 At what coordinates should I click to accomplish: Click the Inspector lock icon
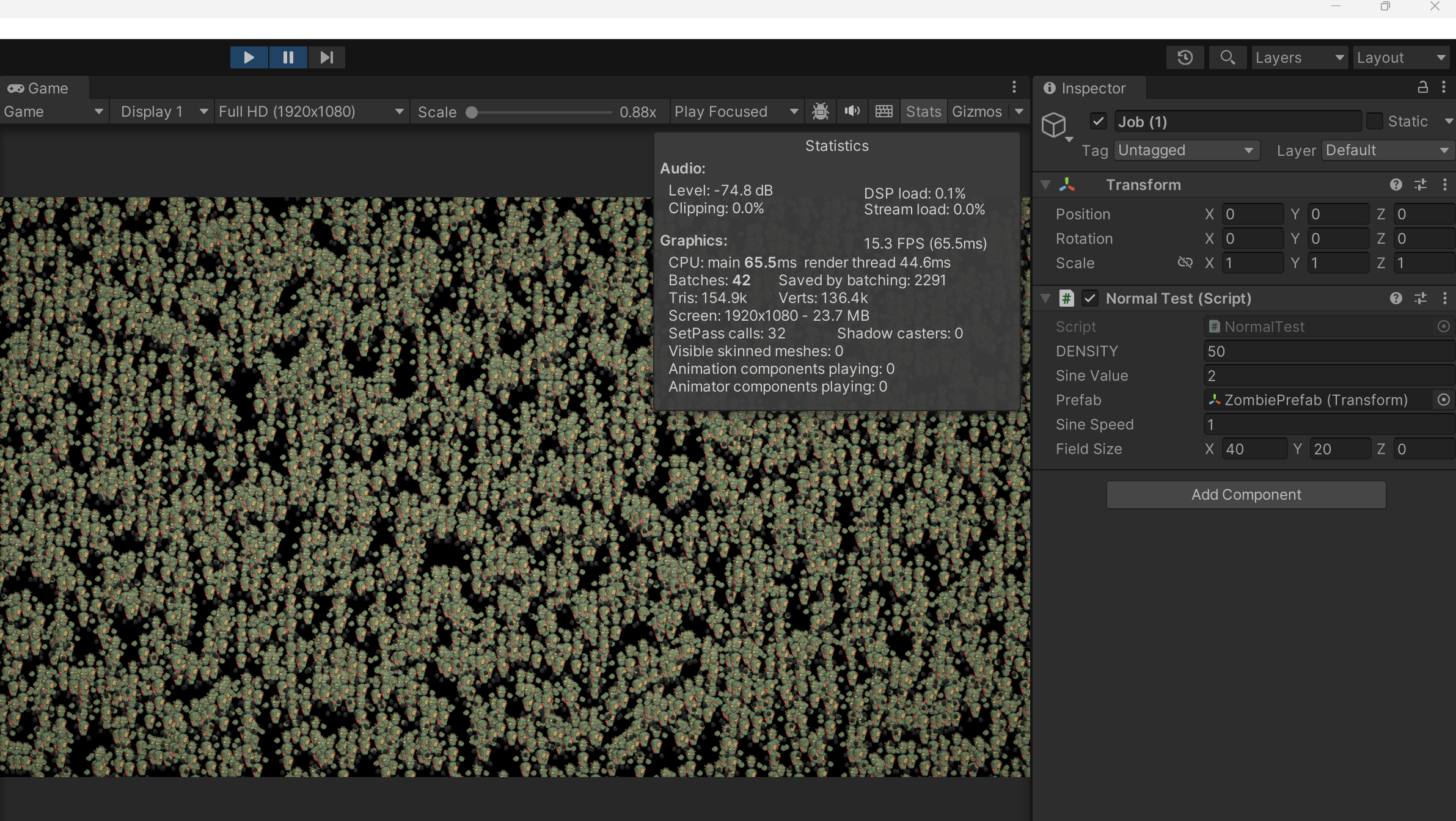pyautogui.click(x=1423, y=87)
